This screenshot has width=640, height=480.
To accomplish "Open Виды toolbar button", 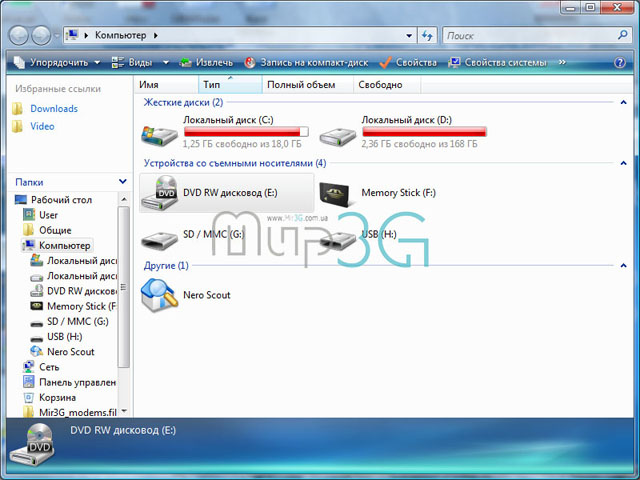I will 132,62.
